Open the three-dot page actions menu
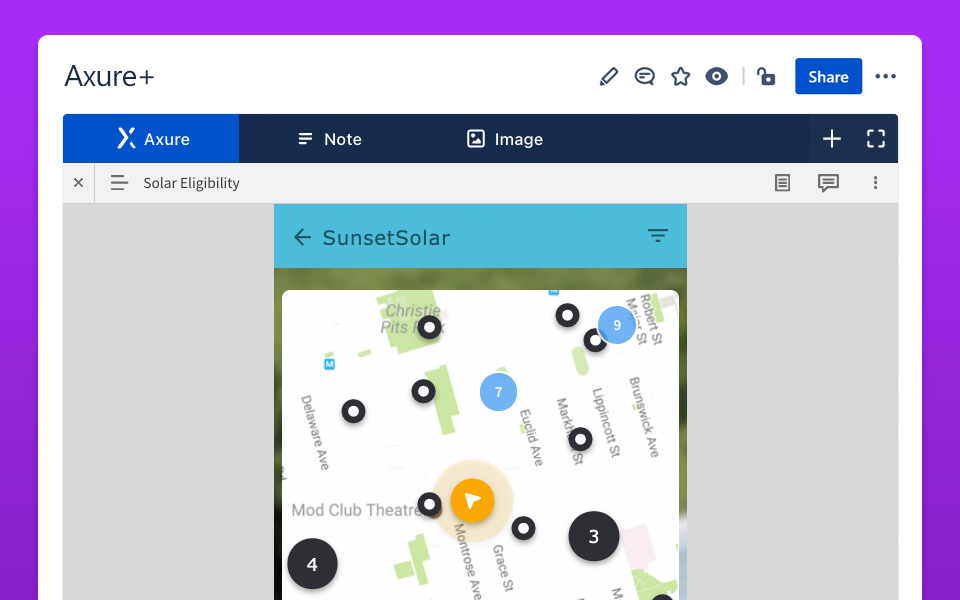Screen dimensions: 960x600 pyautogui.click(x=885, y=77)
